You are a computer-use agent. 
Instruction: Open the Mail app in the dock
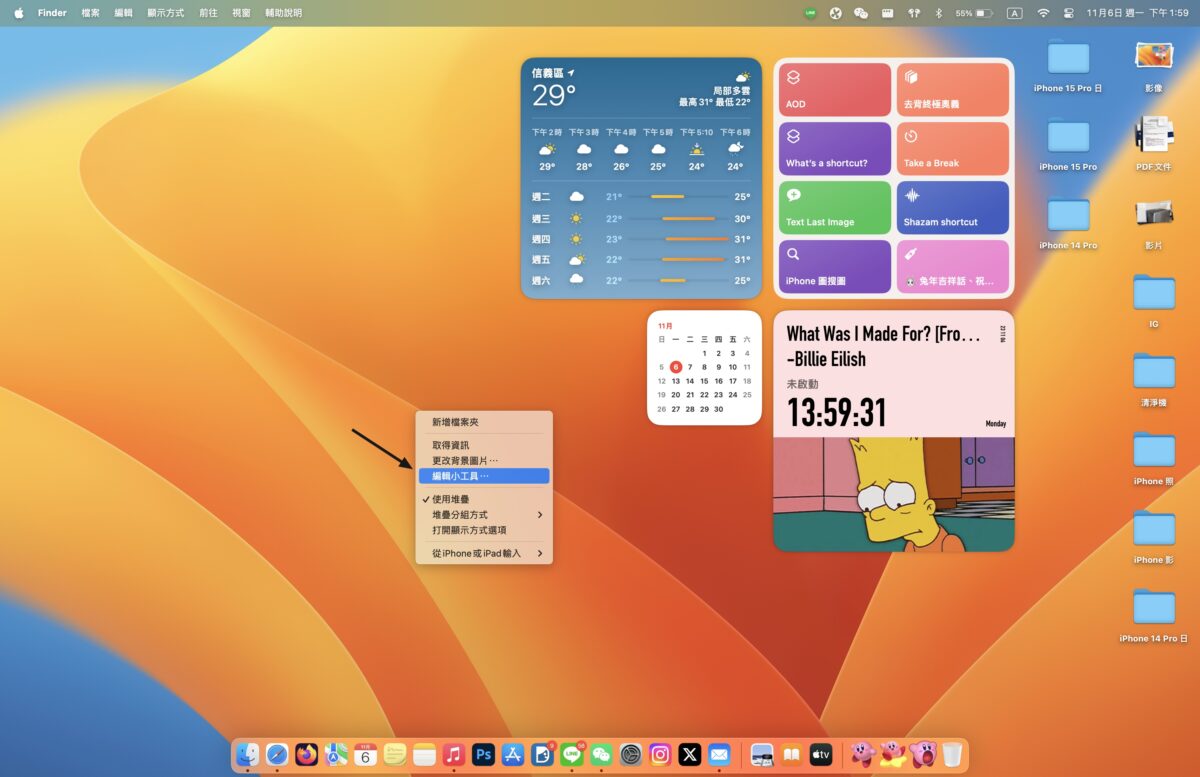point(719,754)
